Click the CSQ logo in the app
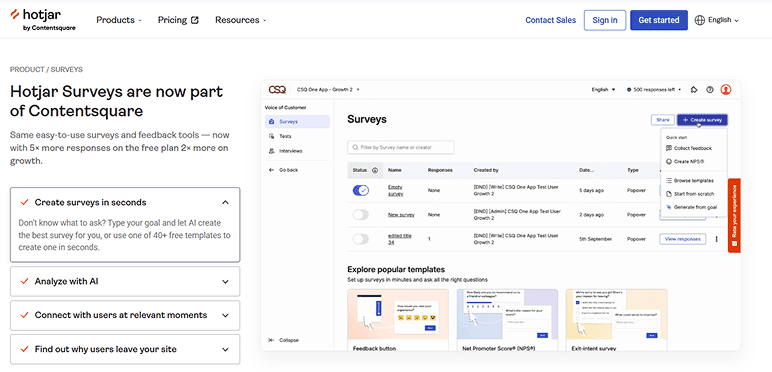Viewport: 772px width, 372px height. [x=277, y=90]
